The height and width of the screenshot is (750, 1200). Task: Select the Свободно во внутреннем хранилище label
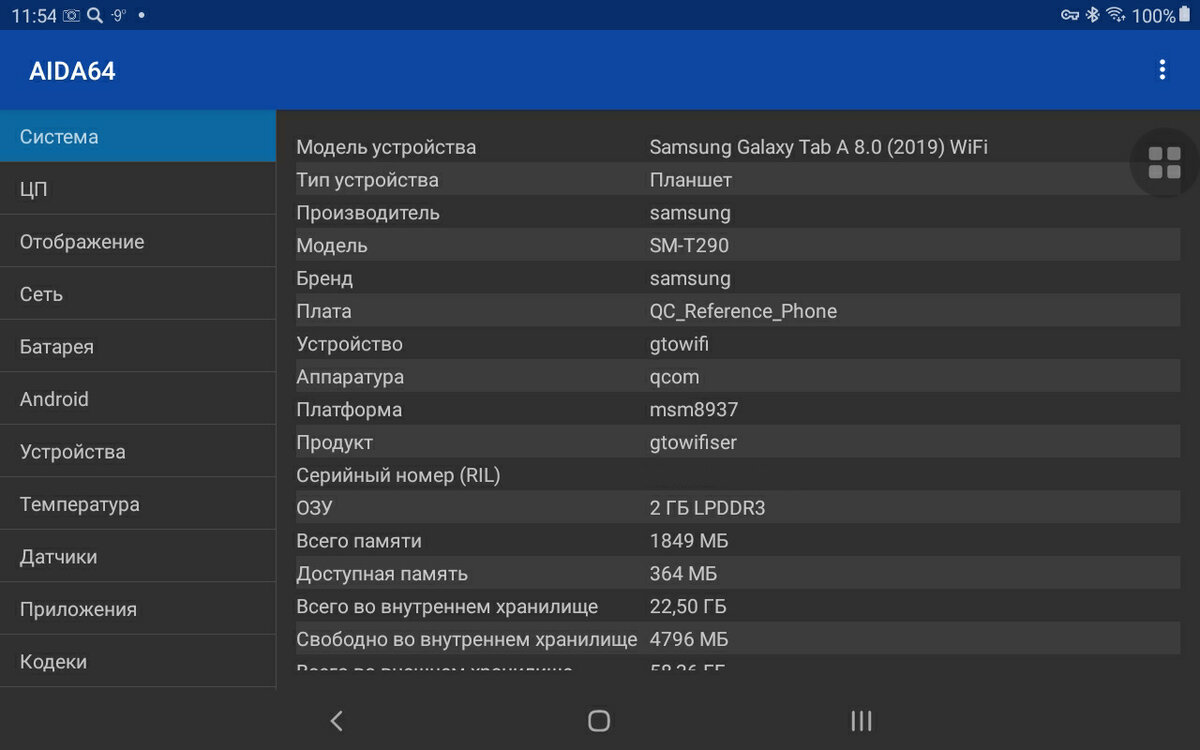coord(467,639)
